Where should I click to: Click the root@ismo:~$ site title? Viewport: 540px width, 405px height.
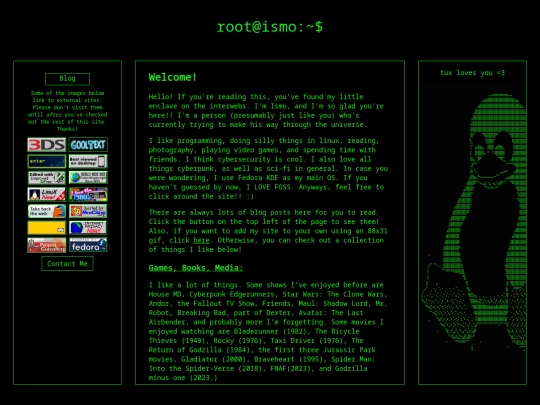coord(270,27)
